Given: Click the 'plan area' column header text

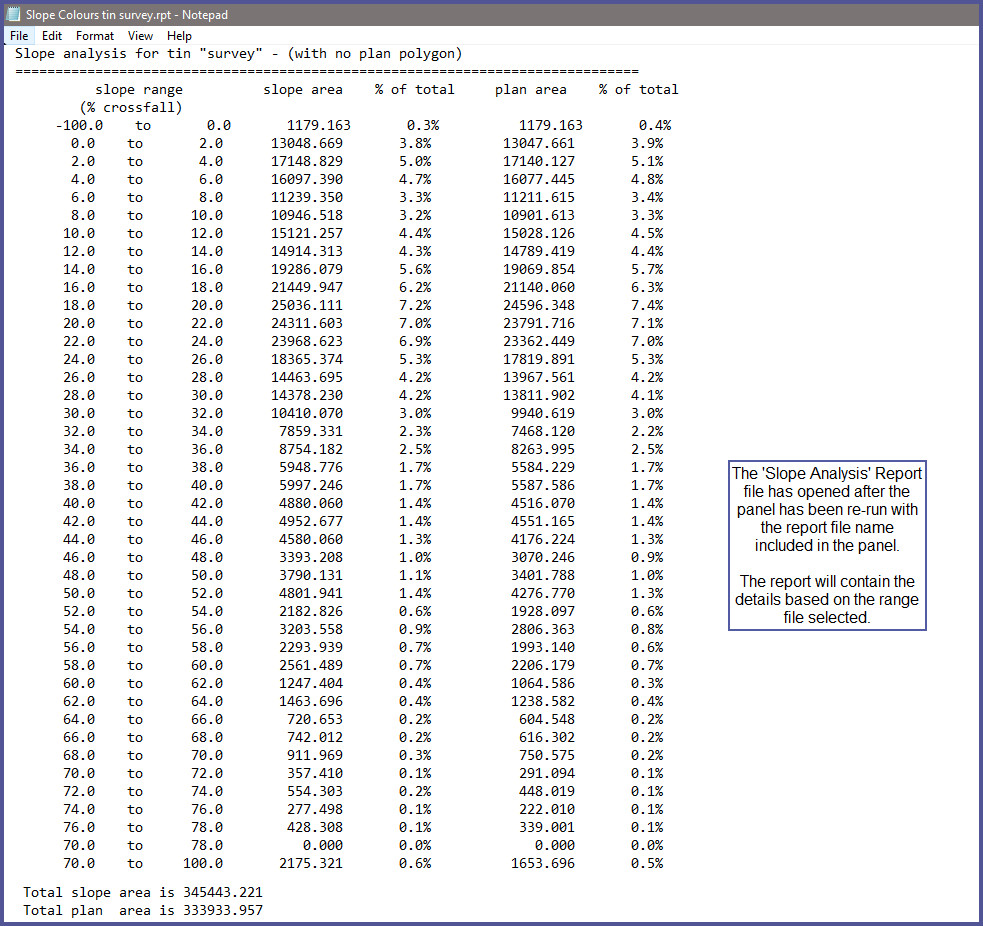Looking at the screenshot, I should pyautogui.click(x=530, y=90).
